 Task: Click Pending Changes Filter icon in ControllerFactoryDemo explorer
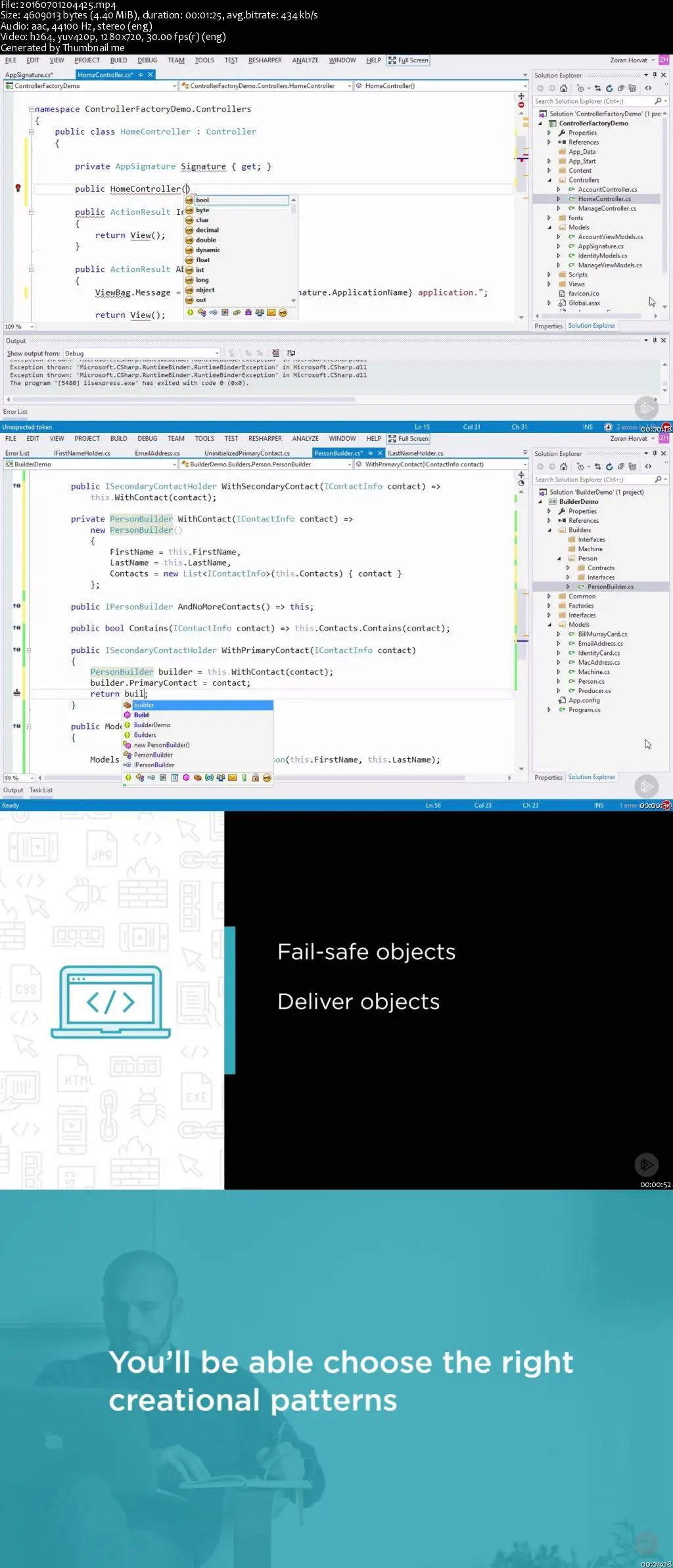581,88
